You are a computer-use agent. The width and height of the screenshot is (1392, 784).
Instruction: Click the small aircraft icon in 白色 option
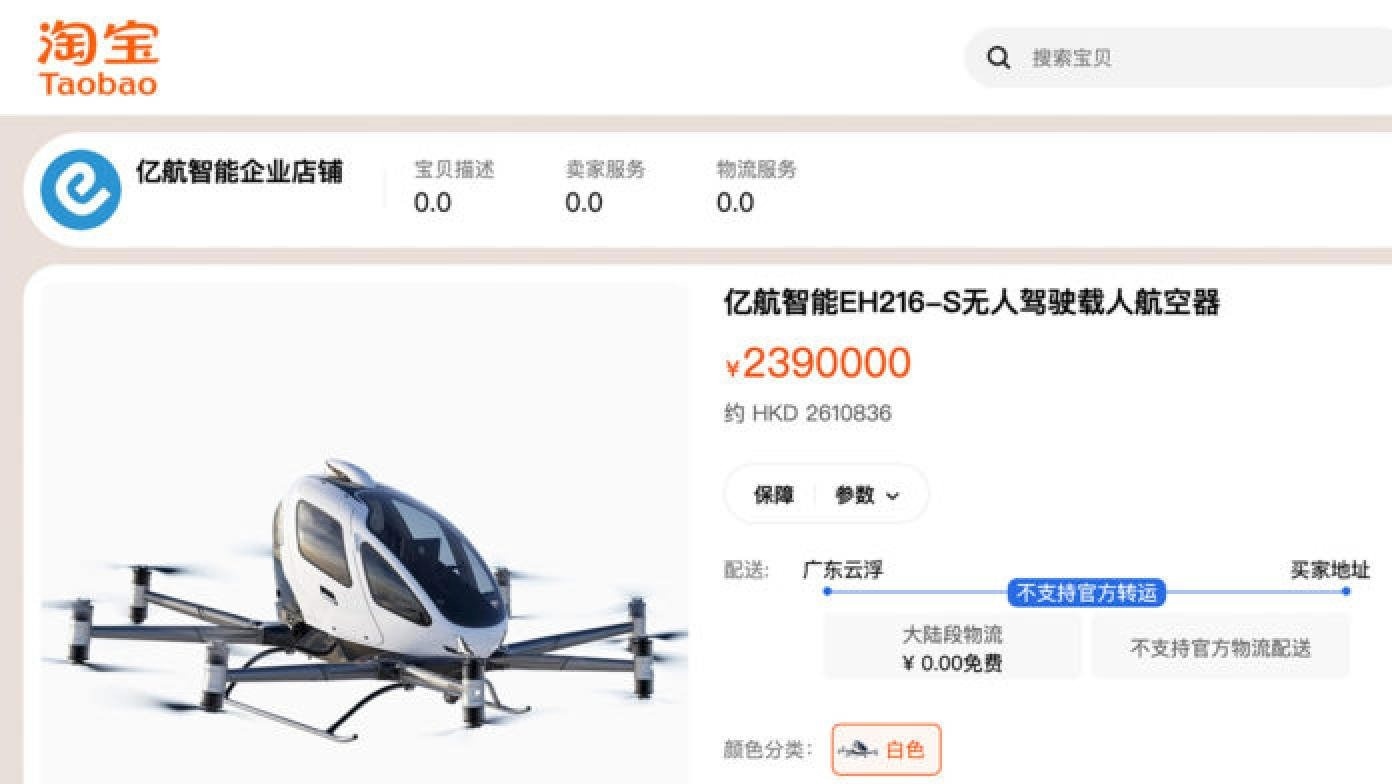[858, 750]
